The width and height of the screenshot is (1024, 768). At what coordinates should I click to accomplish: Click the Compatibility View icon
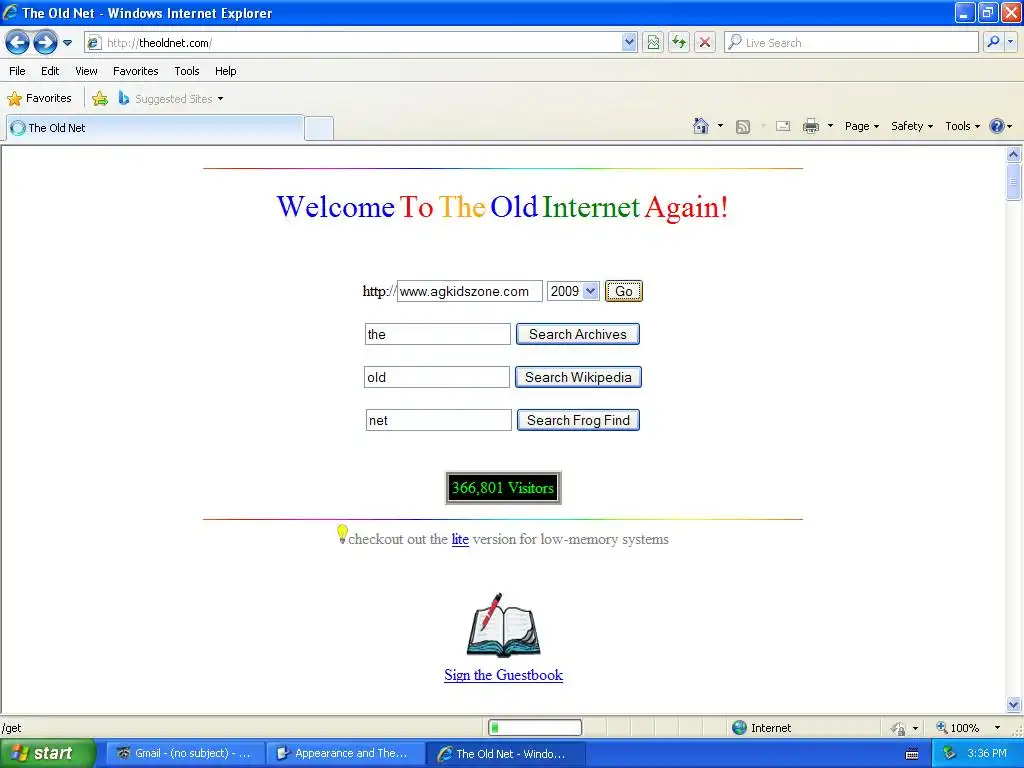click(x=653, y=43)
